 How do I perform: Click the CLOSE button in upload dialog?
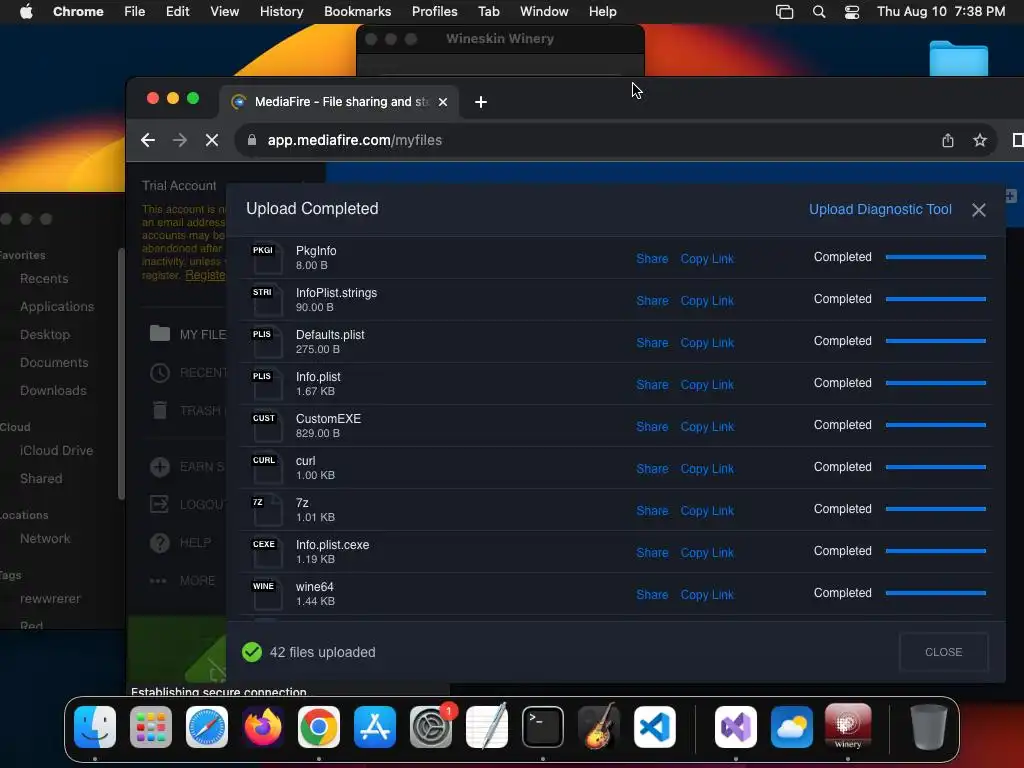[x=944, y=652]
